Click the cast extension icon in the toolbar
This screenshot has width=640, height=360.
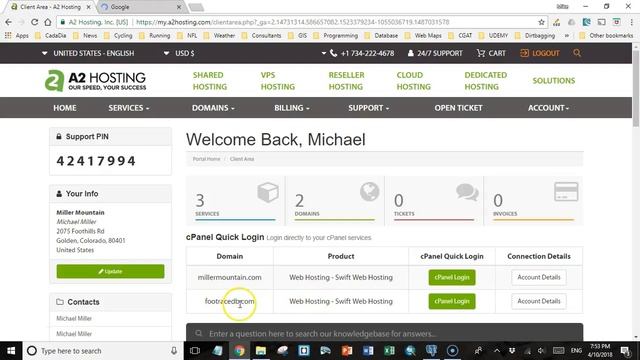tap(601, 22)
